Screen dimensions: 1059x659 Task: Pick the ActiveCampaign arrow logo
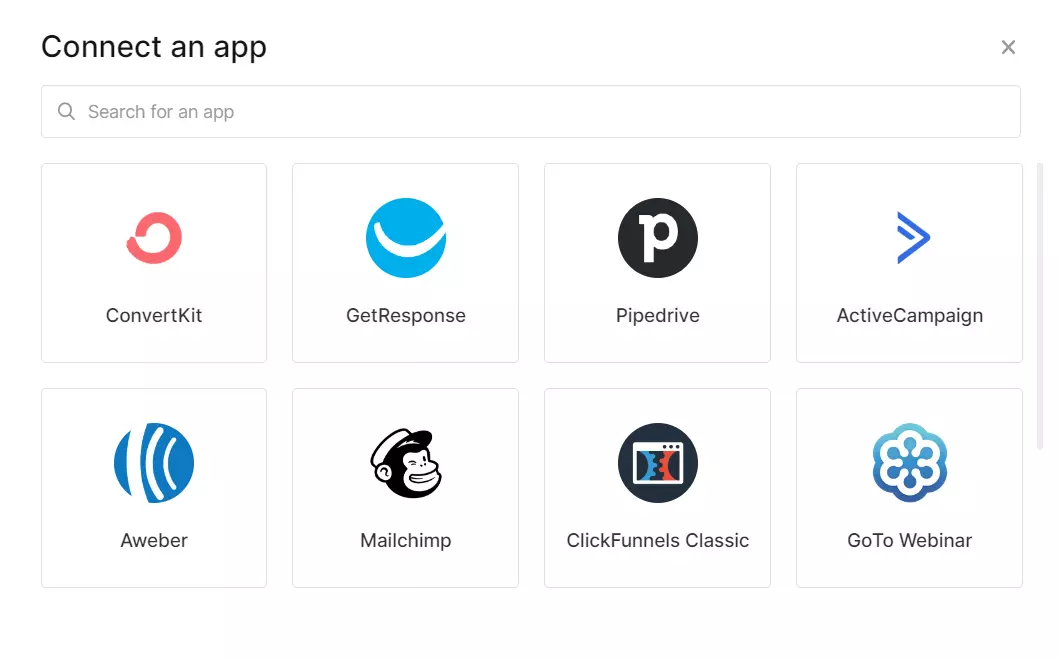[x=912, y=238]
